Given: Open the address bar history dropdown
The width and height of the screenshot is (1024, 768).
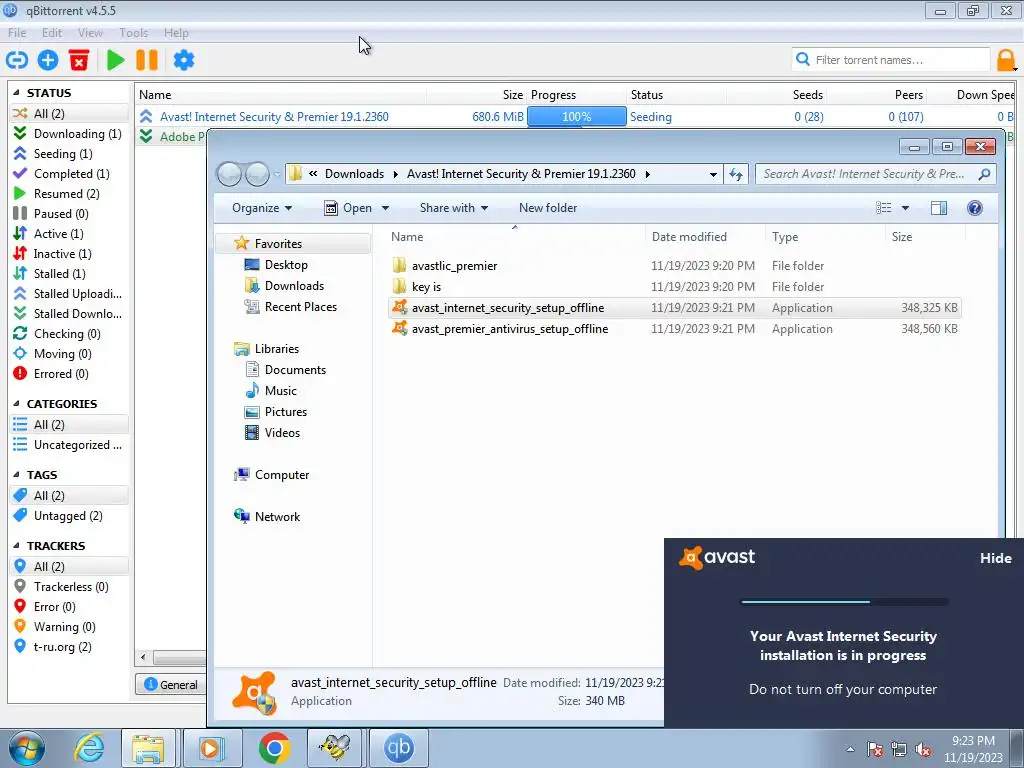Looking at the screenshot, I should [x=712, y=174].
